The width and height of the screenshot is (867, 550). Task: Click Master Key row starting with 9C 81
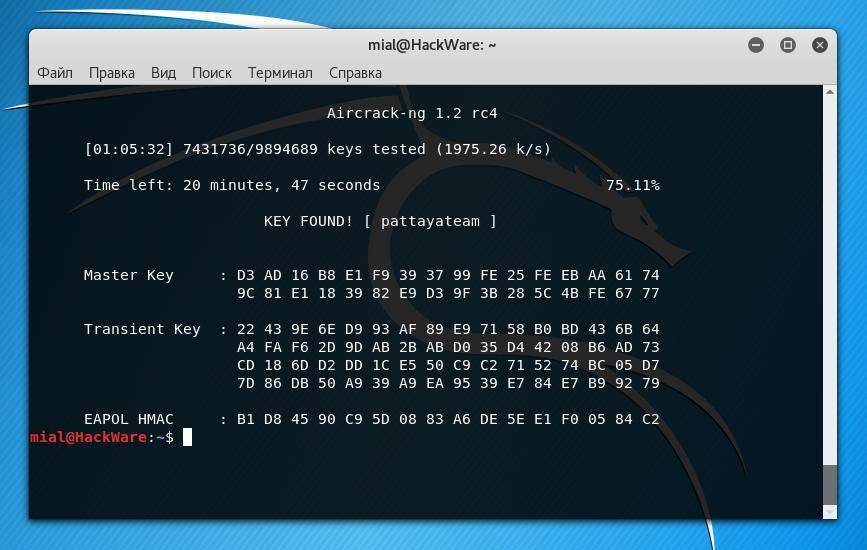point(448,293)
